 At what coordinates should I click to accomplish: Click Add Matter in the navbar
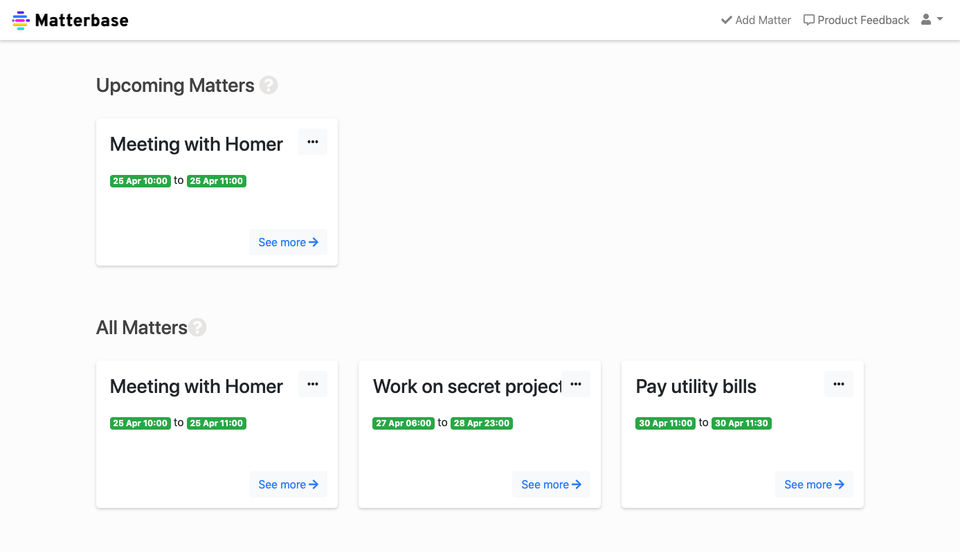point(756,20)
